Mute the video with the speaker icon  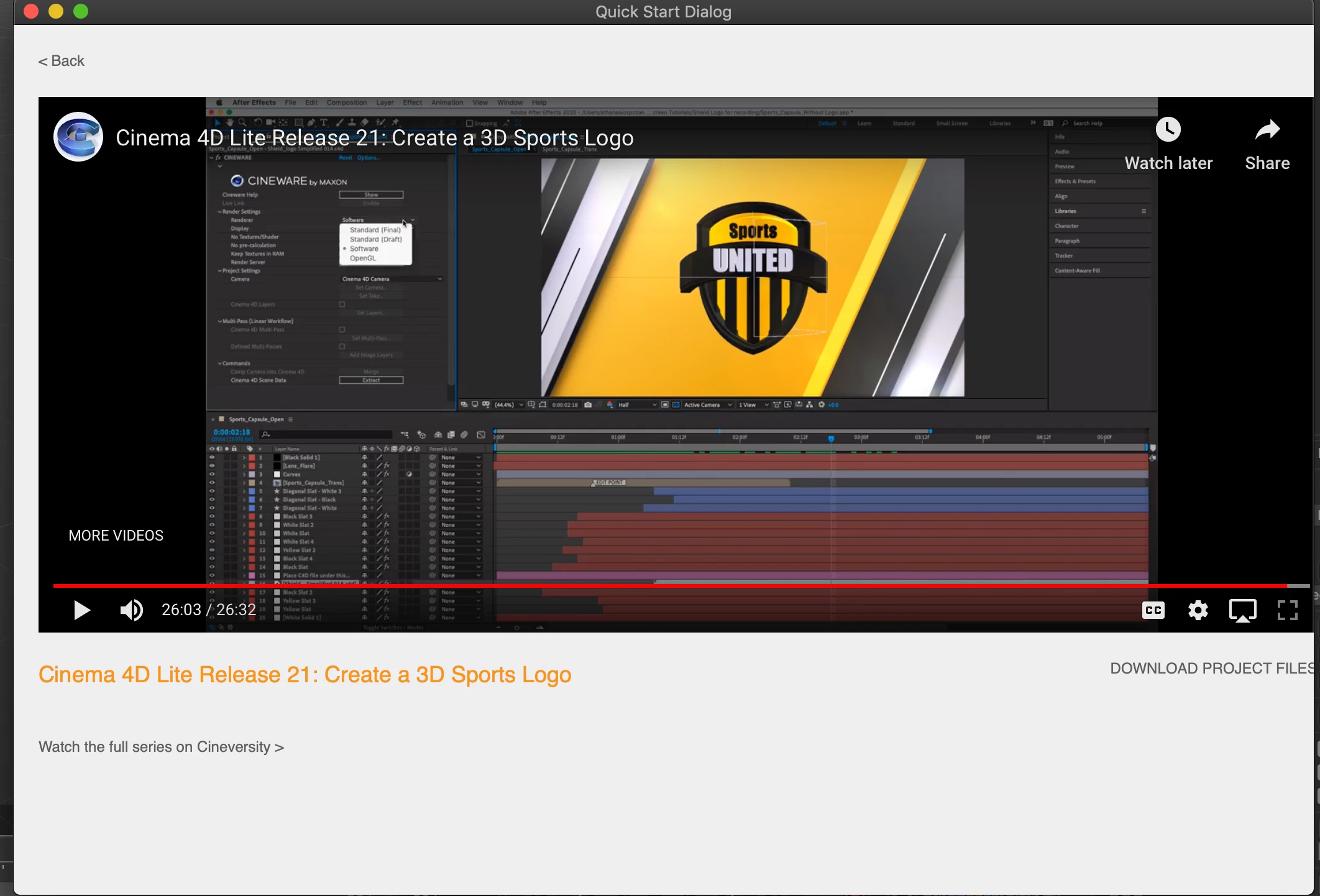coord(131,610)
